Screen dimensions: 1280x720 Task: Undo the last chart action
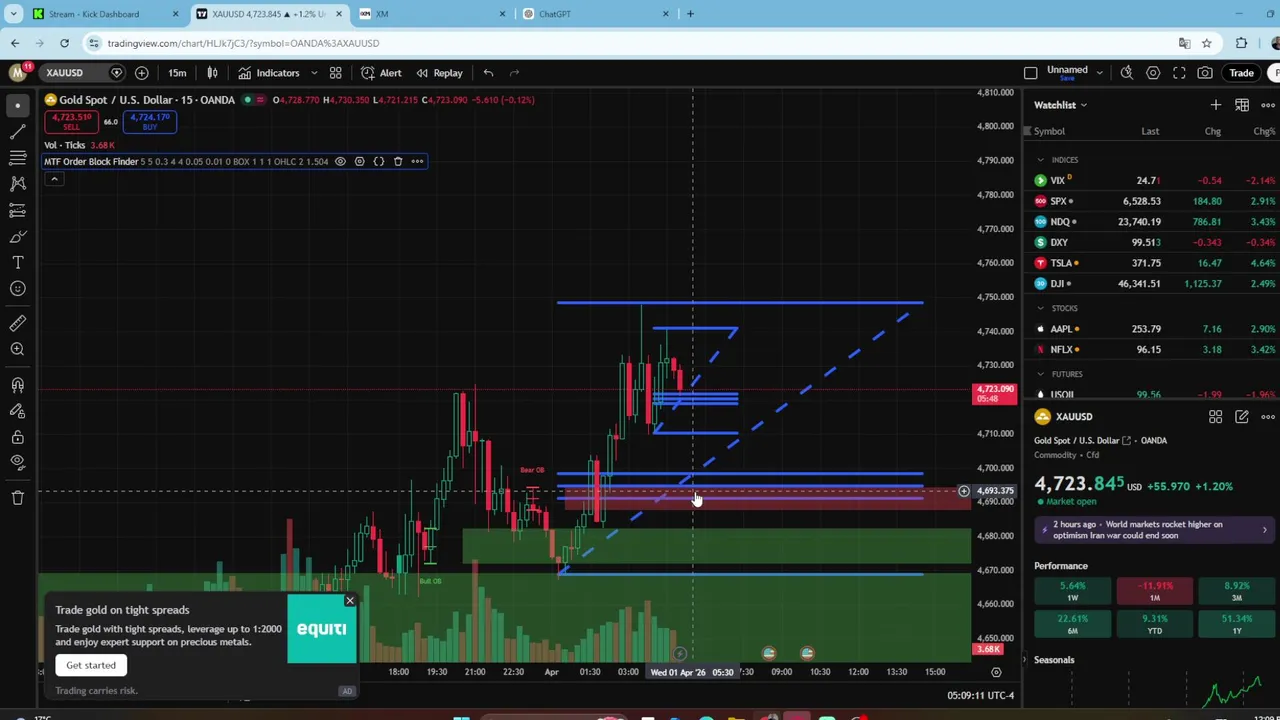[x=488, y=72]
